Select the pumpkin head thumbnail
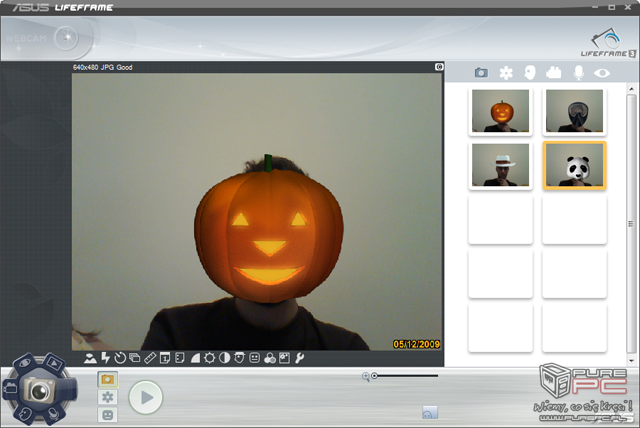This screenshot has width=640, height=428. tap(500, 110)
